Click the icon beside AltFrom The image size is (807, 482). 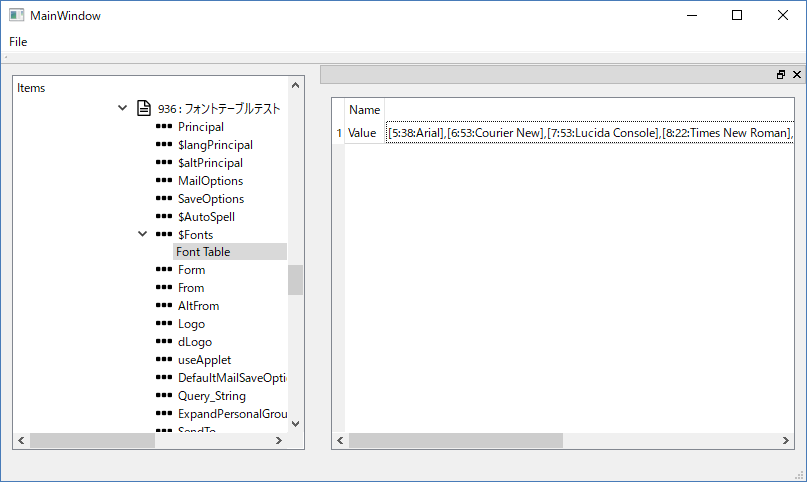pos(164,306)
